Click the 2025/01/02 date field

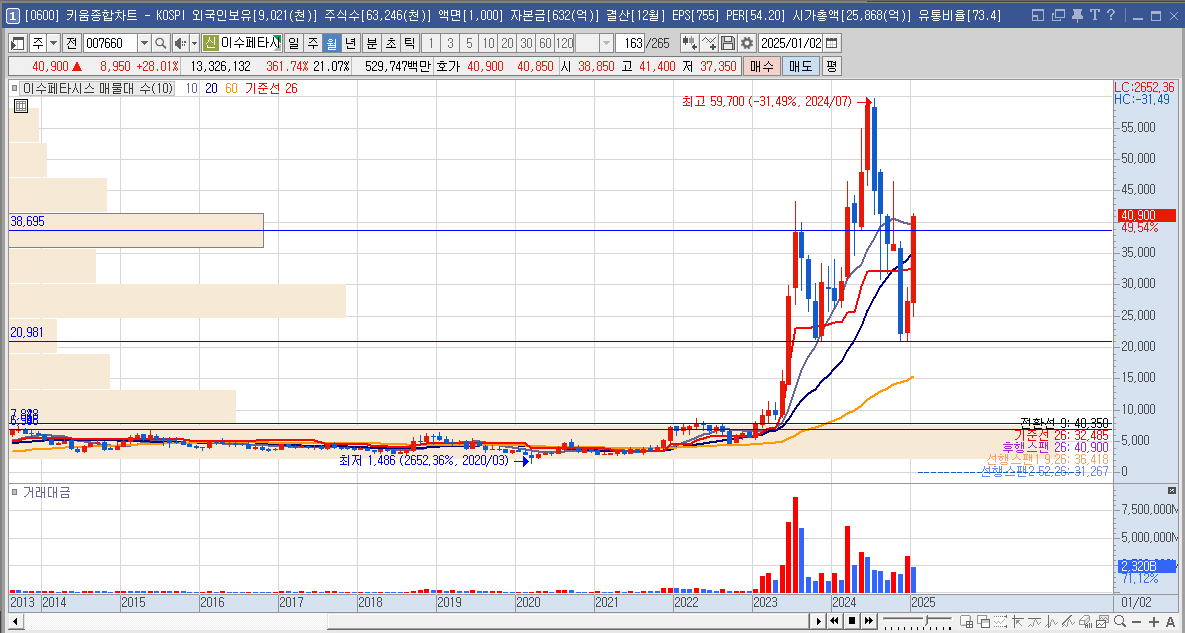click(791, 43)
